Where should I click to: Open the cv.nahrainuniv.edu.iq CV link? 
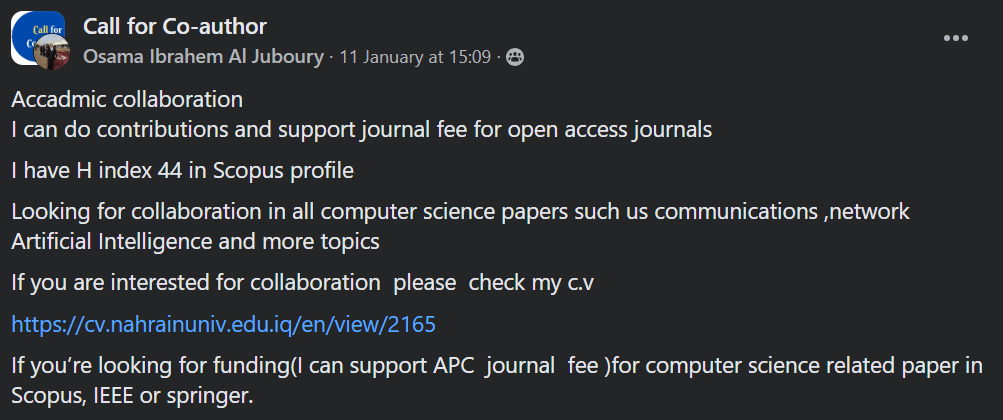click(x=223, y=324)
